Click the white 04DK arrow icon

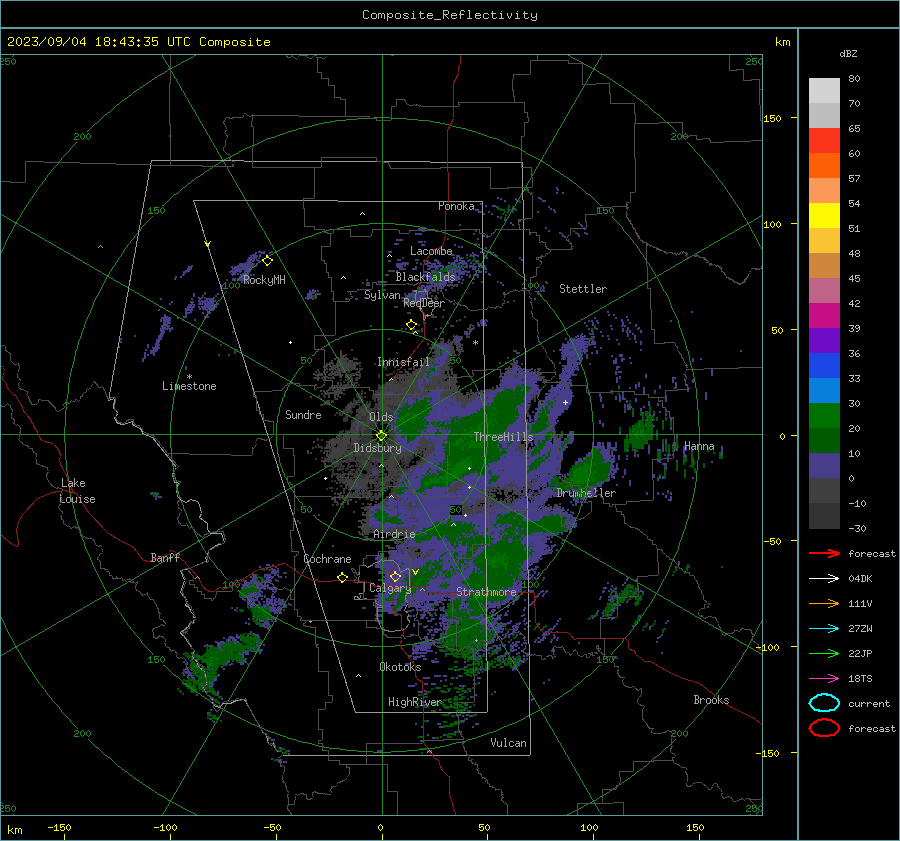tap(824, 578)
